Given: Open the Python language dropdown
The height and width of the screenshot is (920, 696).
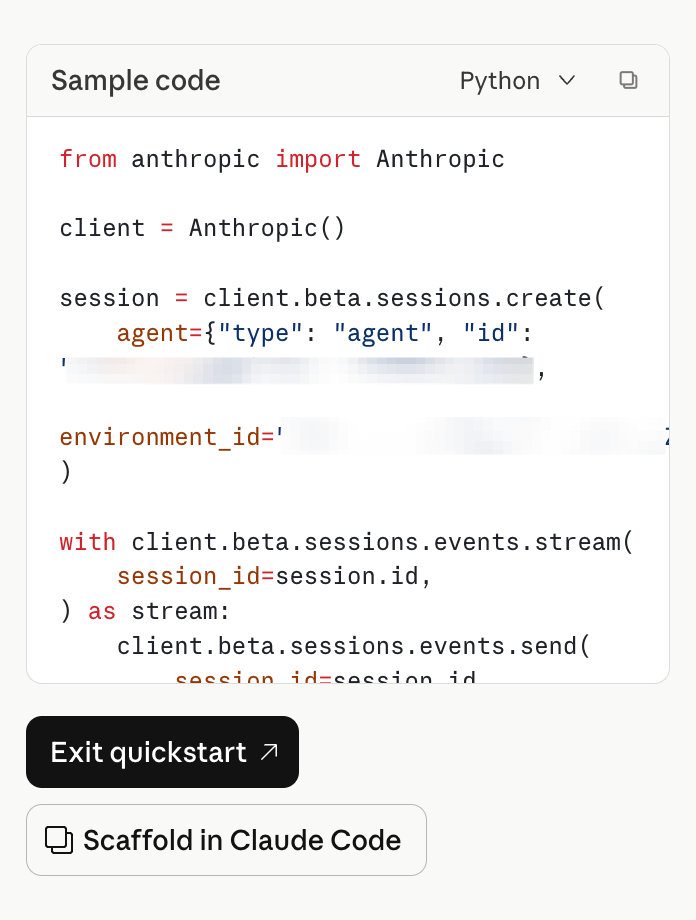Looking at the screenshot, I should [x=518, y=80].
